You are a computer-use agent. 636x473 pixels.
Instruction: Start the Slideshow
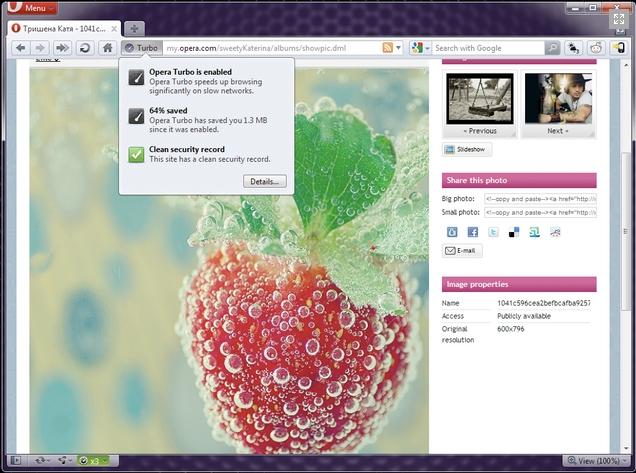pos(467,149)
